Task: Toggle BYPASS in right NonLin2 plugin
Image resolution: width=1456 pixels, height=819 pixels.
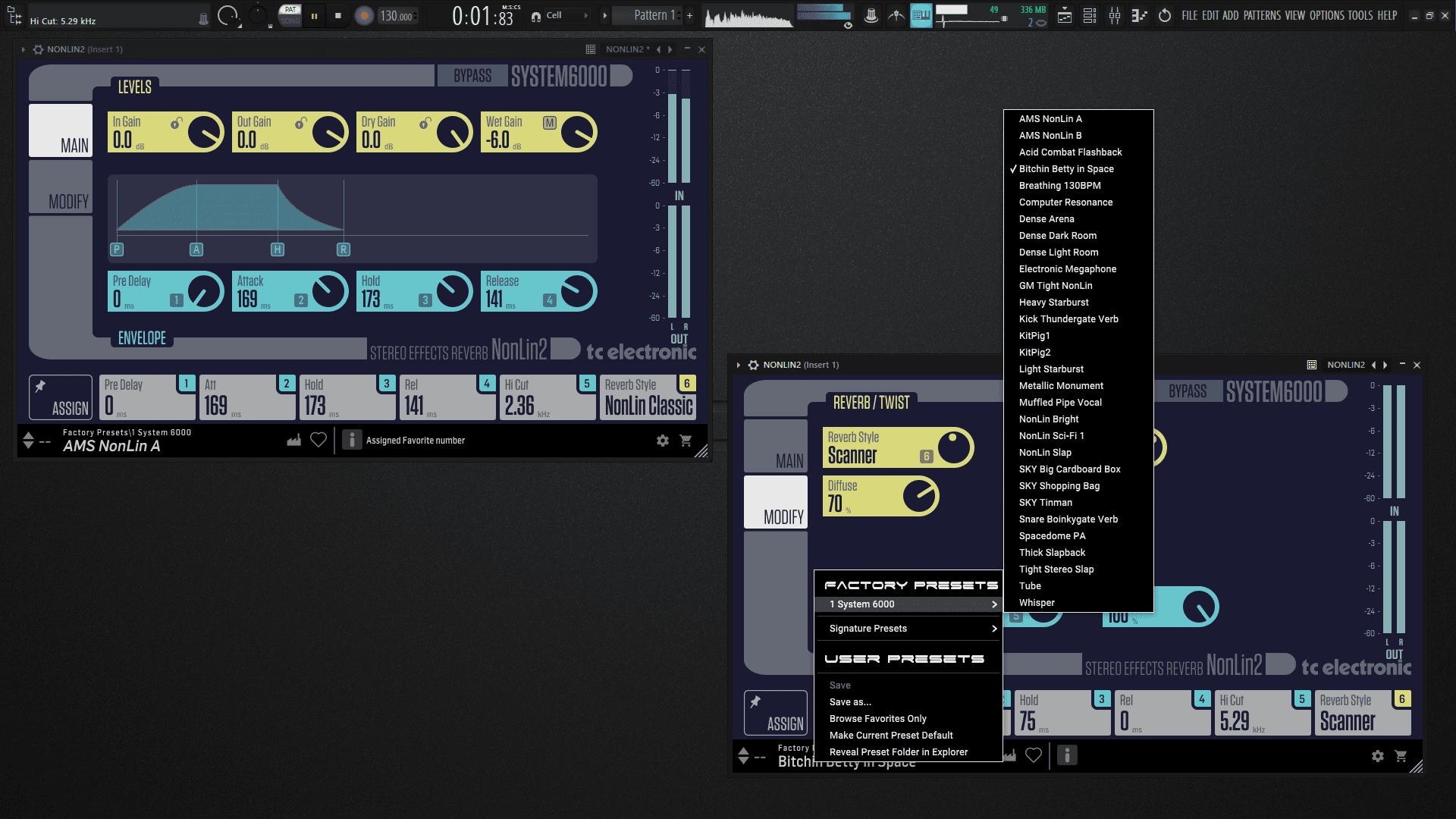Action: point(1188,391)
